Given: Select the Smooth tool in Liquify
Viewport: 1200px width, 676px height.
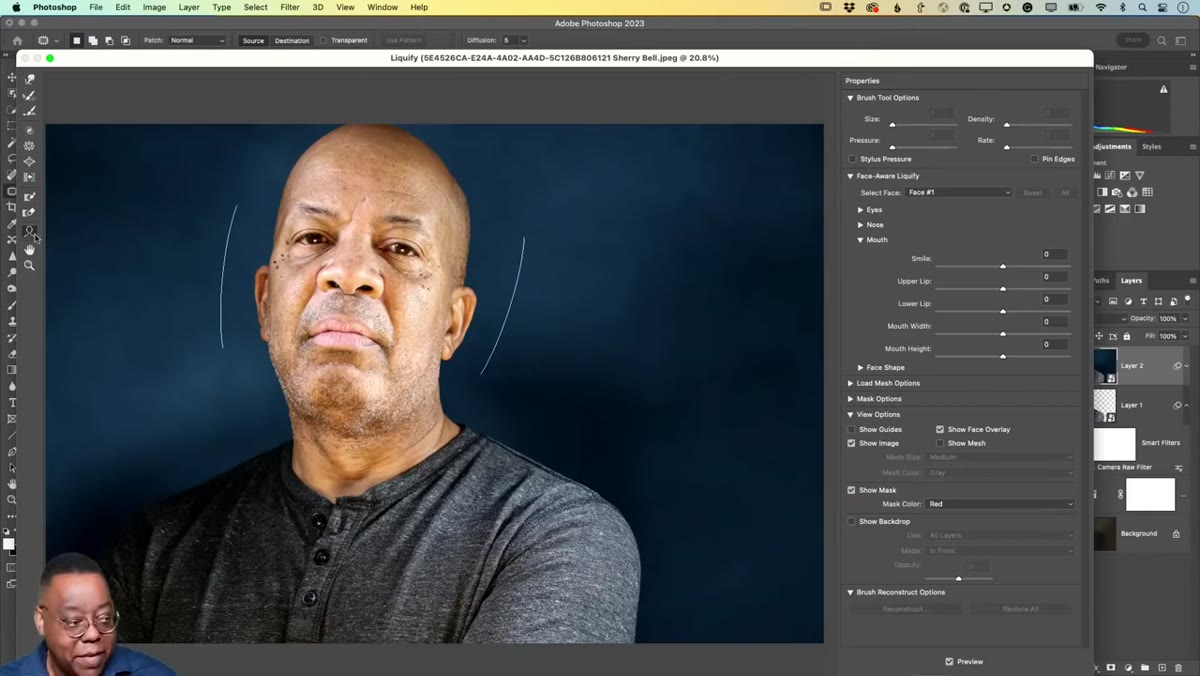Looking at the screenshot, I should pos(29,112).
